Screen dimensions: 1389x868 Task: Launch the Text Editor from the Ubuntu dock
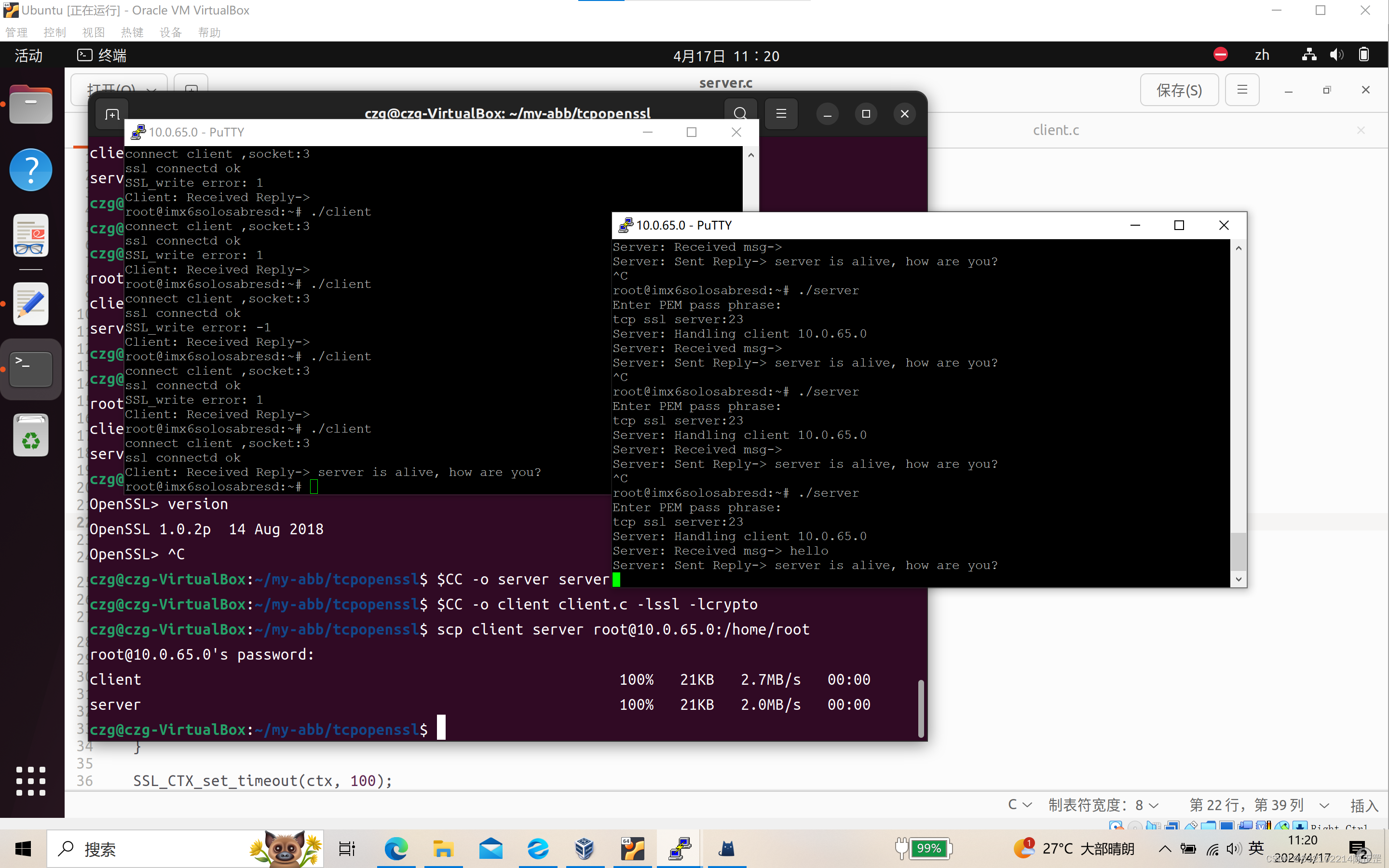pos(30,304)
